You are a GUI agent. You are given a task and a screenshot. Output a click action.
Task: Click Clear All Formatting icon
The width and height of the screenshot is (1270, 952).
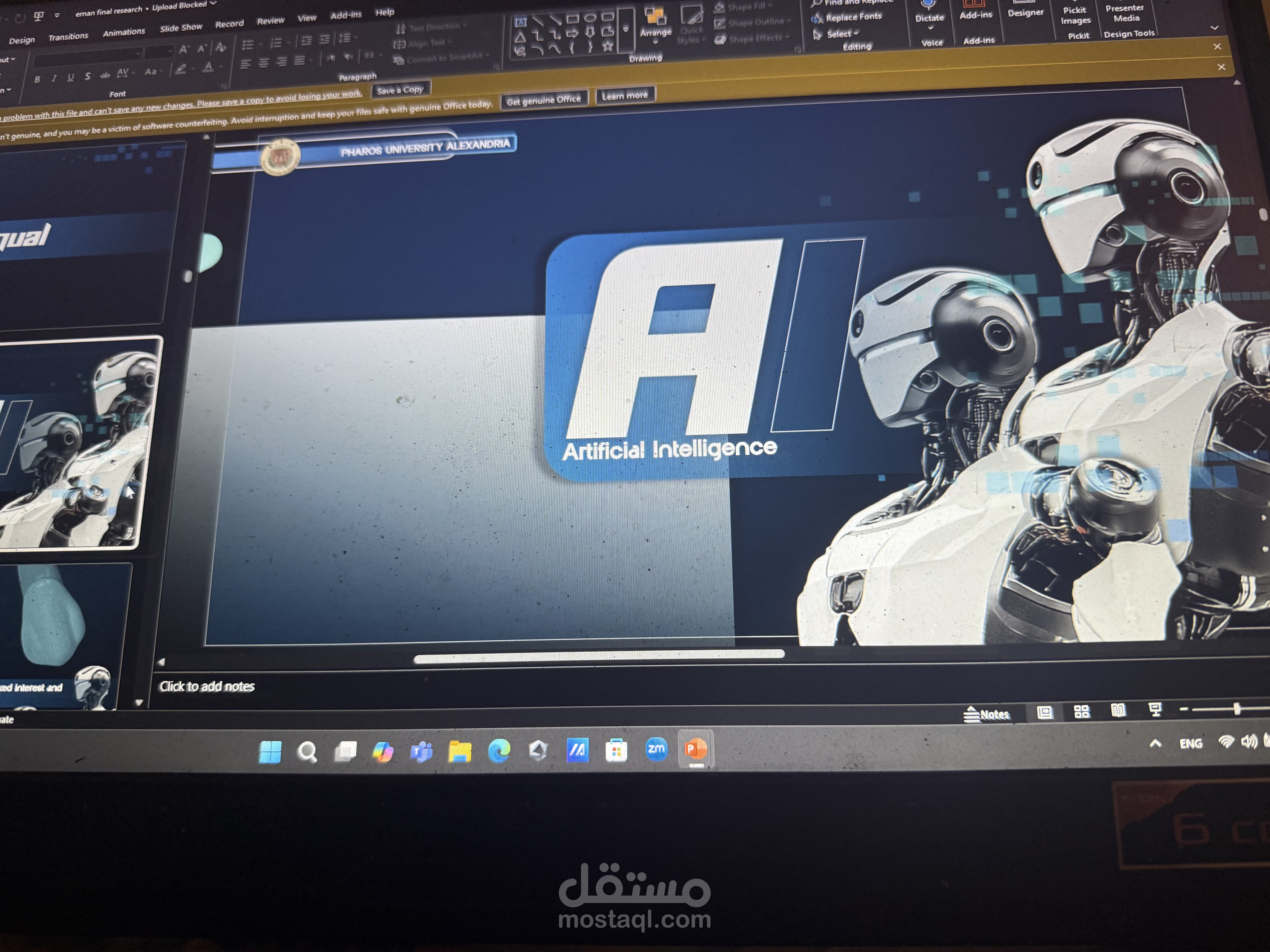point(221,47)
